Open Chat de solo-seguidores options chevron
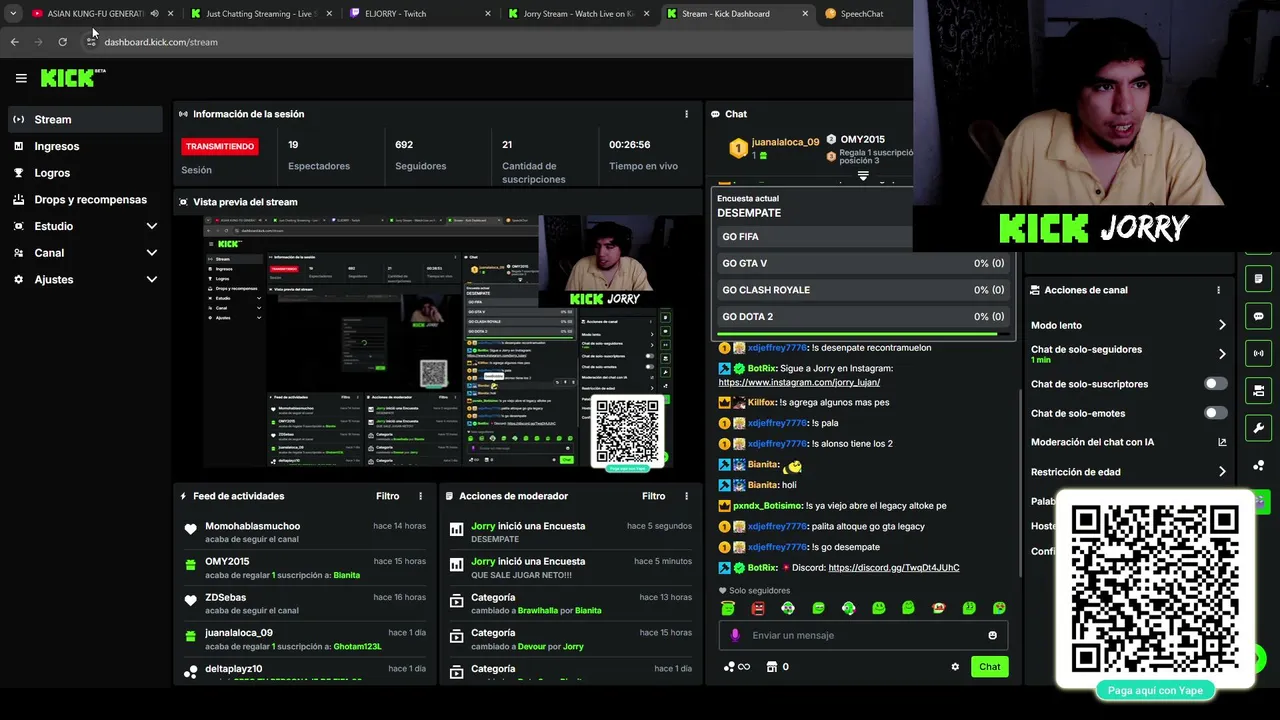1280x720 pixels. tap(1221, 354)
